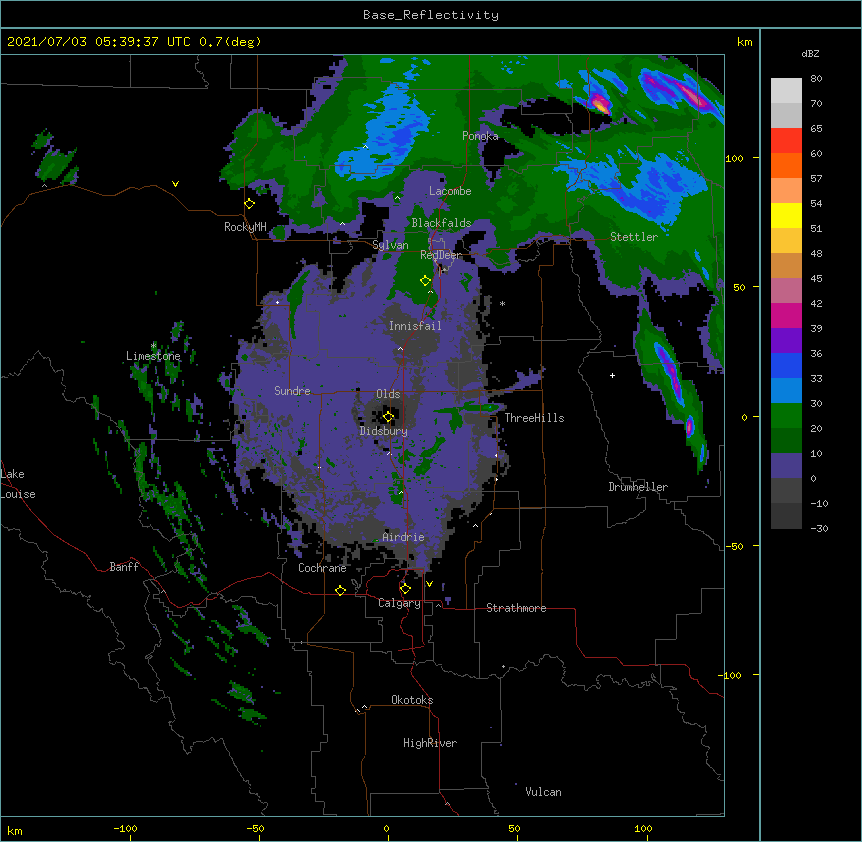
Task: Click the Olds city label
Action: [388, 394]
